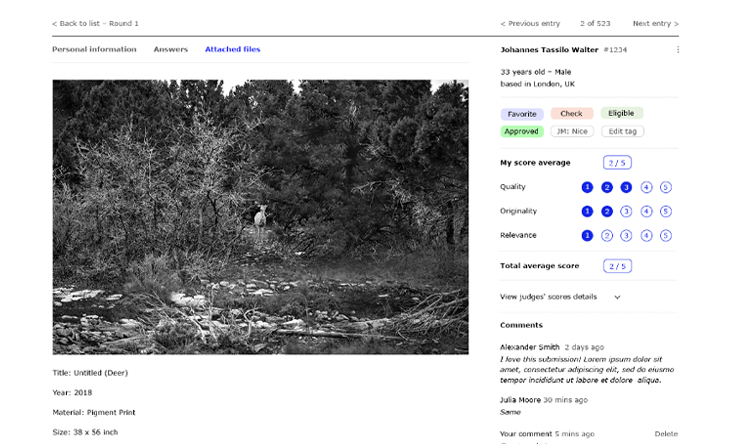Set Originality score to 5
Viewport: 733px width, 444px height.
click(x=666, y=211)
